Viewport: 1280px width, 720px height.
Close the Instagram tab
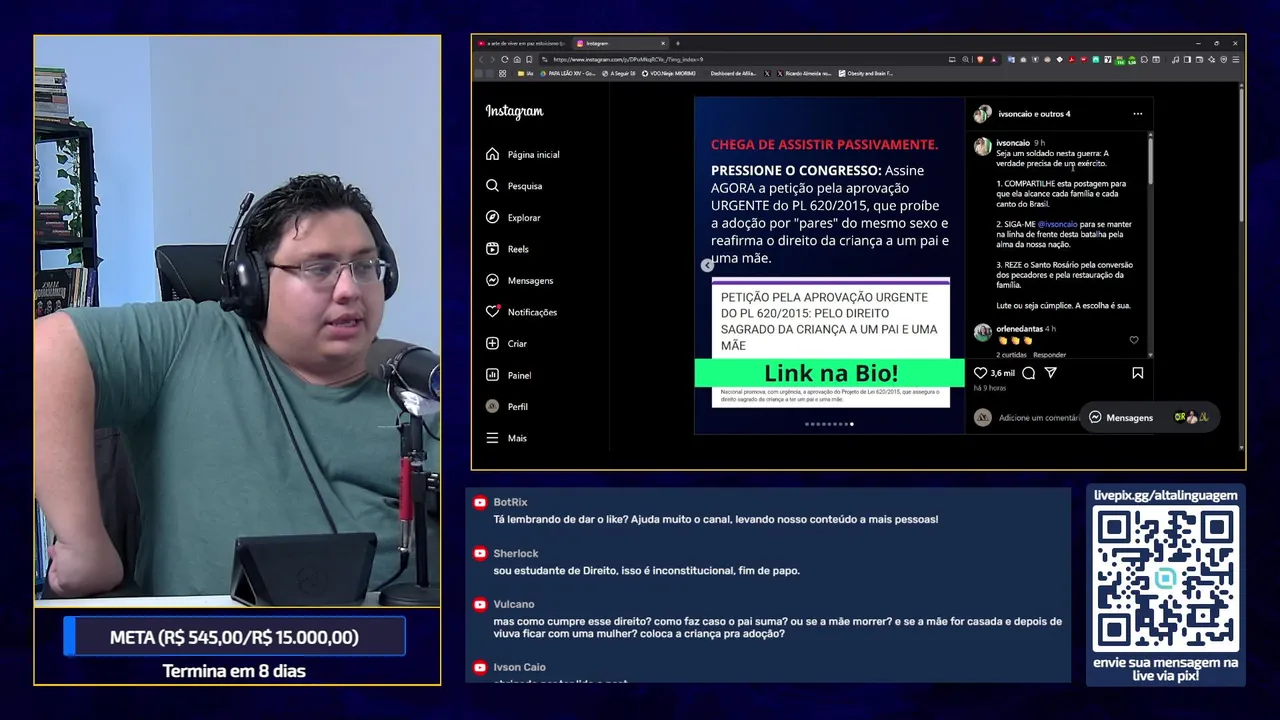pos(662,43)
